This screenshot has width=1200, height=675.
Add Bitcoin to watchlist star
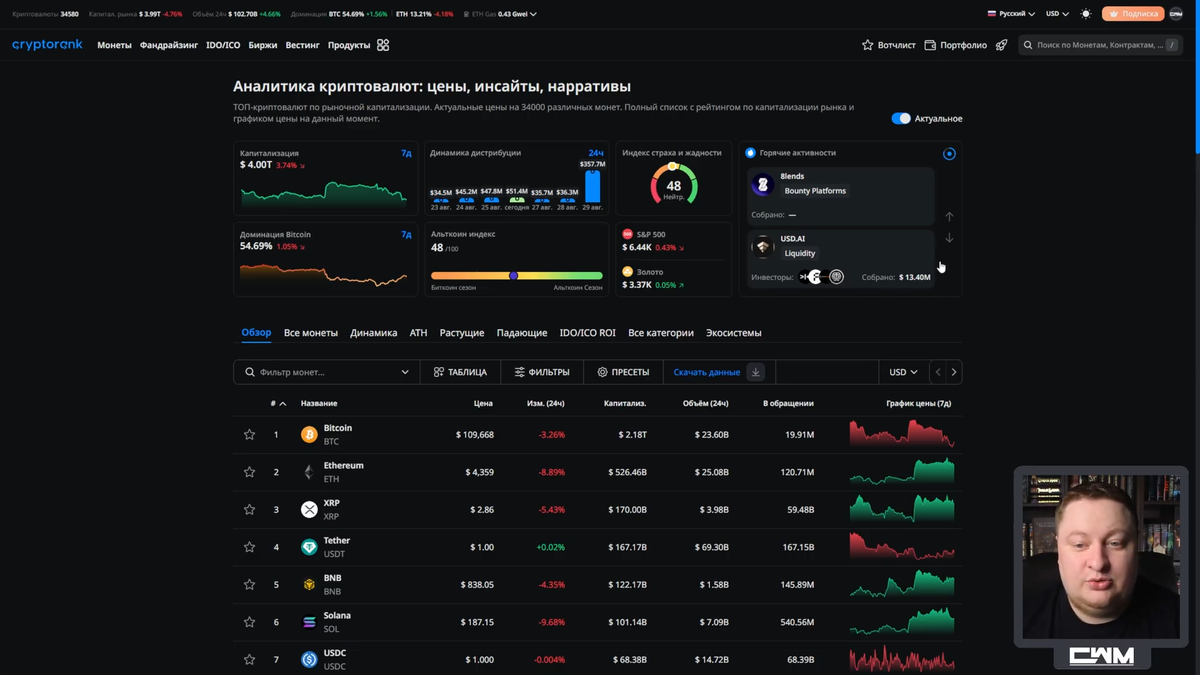[x=249, y=435]
